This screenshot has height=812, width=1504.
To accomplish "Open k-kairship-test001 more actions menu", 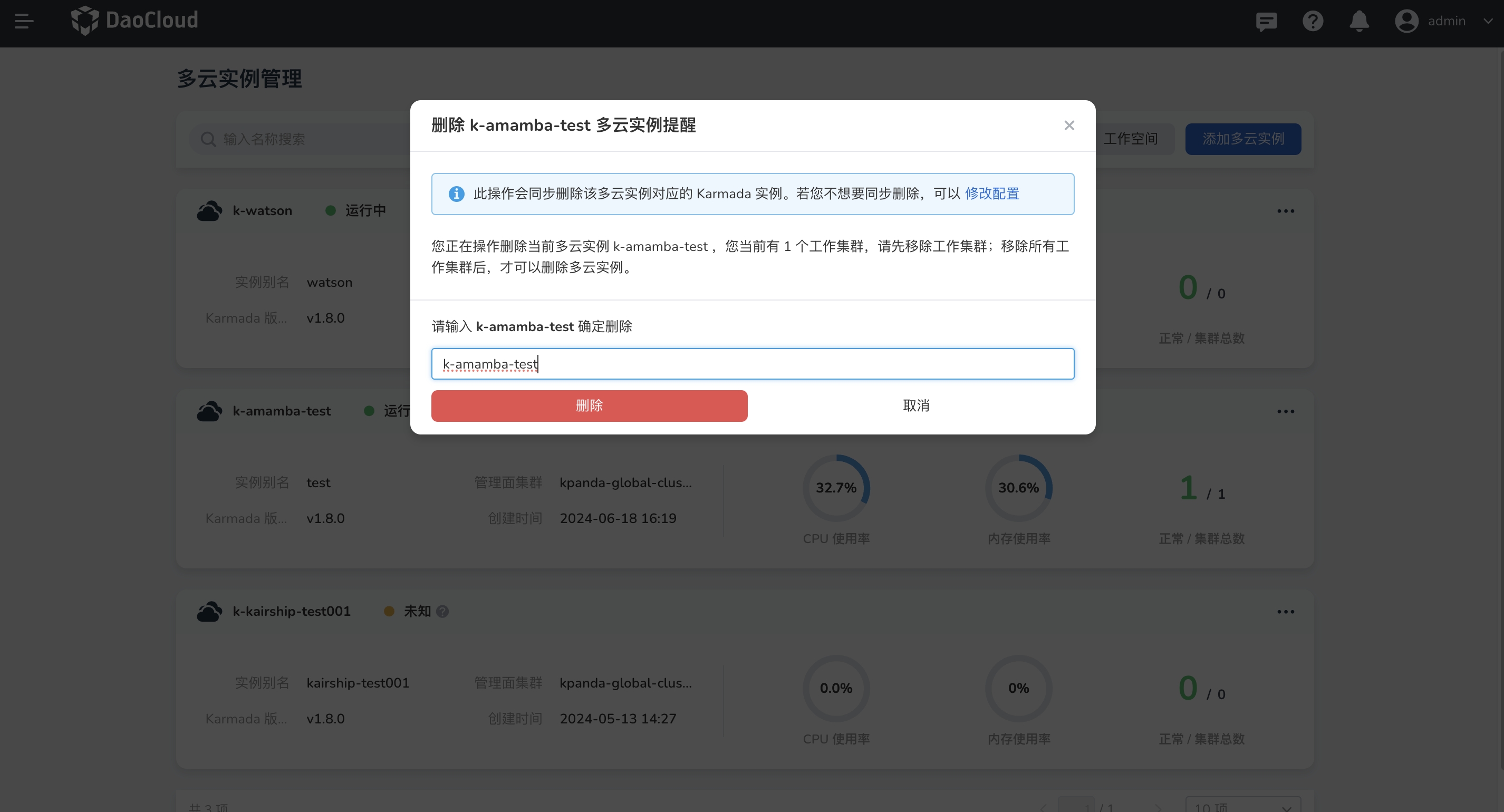I will click(1285, 612).
